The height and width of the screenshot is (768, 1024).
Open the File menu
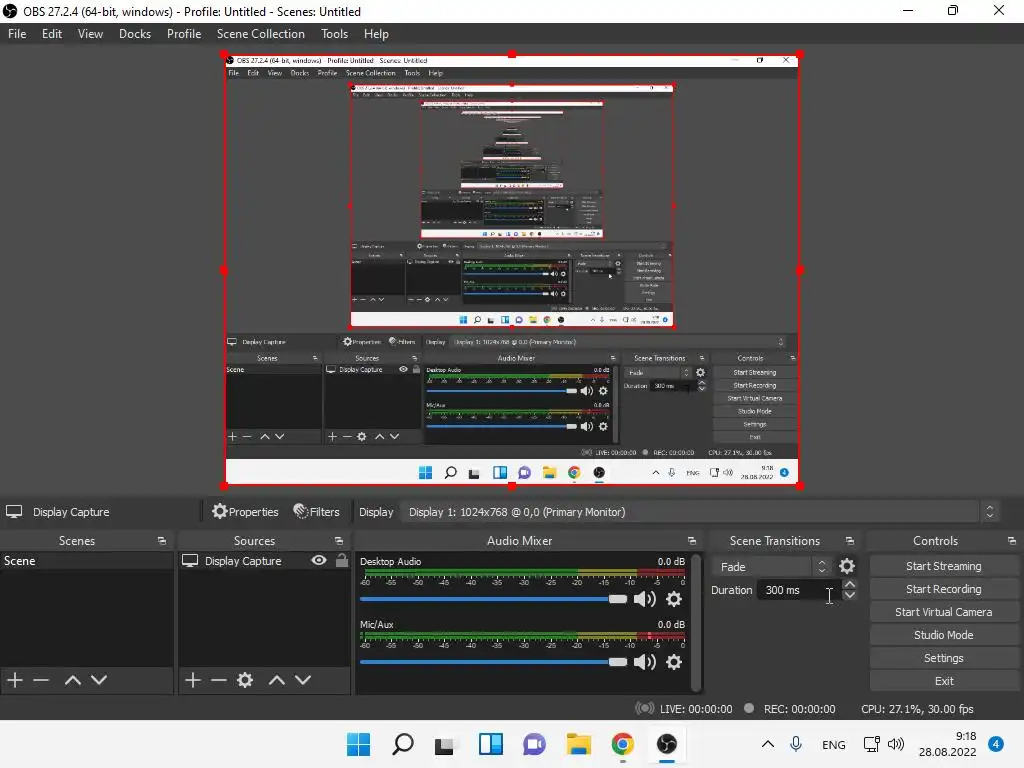click(17, 34)
